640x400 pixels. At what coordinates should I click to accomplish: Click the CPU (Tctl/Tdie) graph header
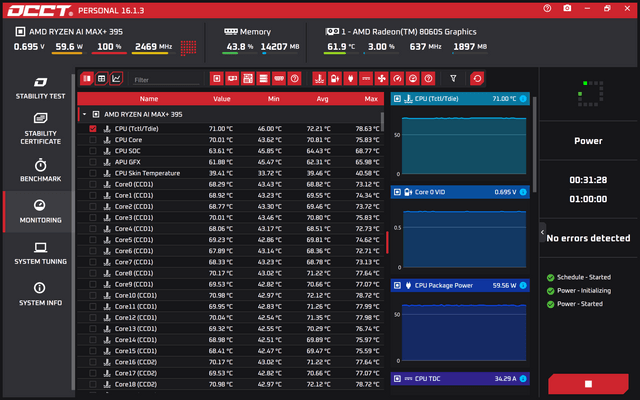[x=460, y=99]
